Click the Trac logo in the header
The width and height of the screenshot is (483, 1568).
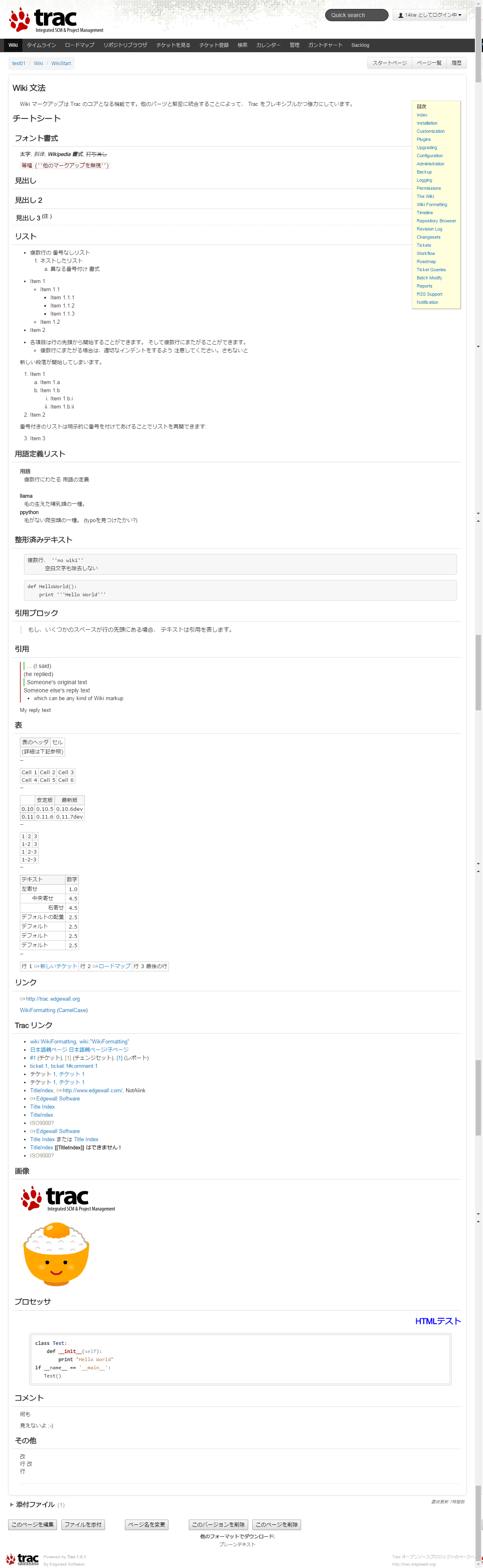point(56,20)
